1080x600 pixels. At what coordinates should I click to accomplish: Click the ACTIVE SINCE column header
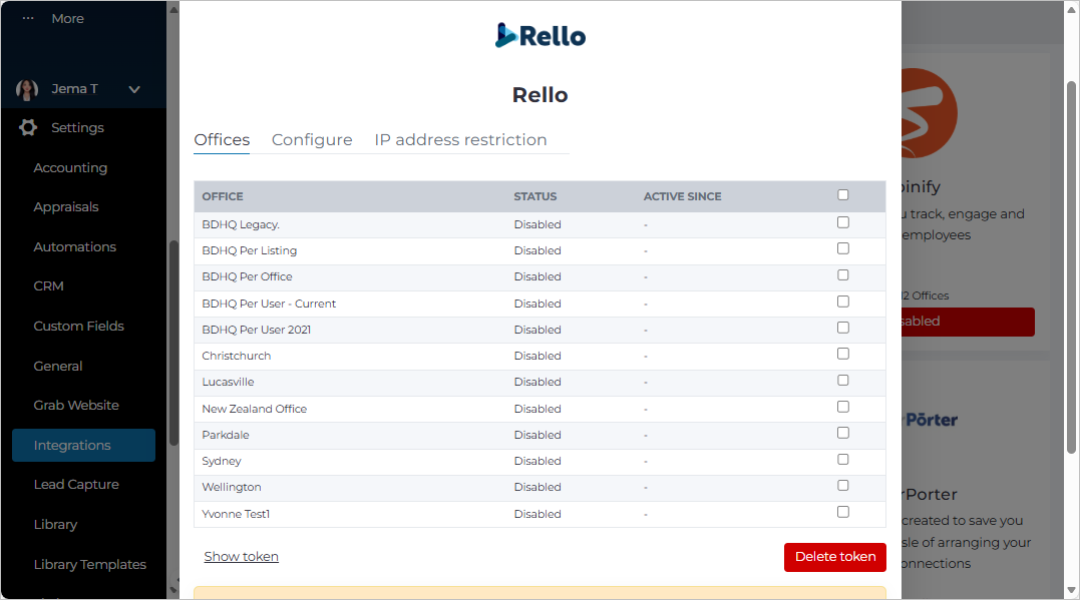pos(683,196)
